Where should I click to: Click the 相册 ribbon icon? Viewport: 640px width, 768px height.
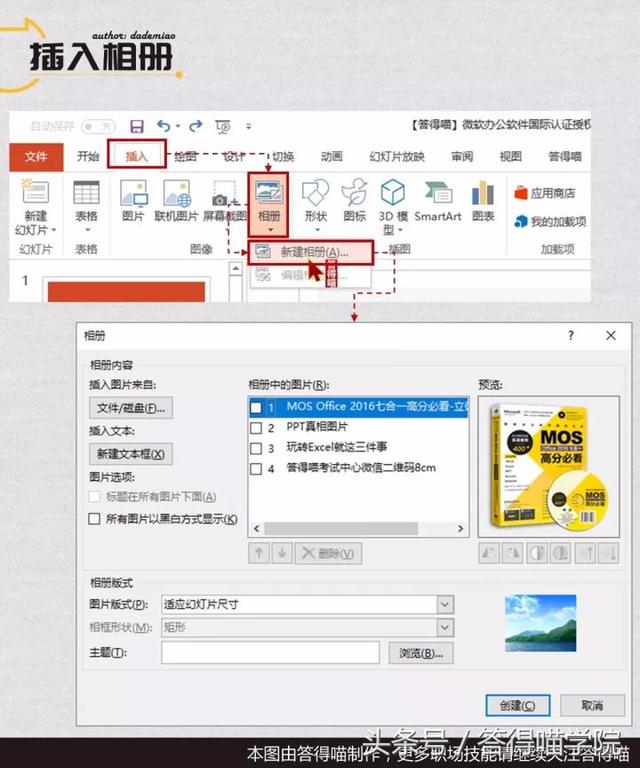(268, 193)
